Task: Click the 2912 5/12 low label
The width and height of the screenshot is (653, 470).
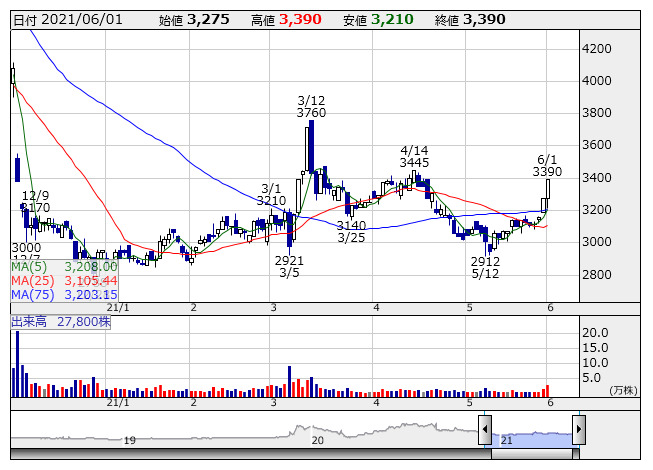Action: pos(485,267)
